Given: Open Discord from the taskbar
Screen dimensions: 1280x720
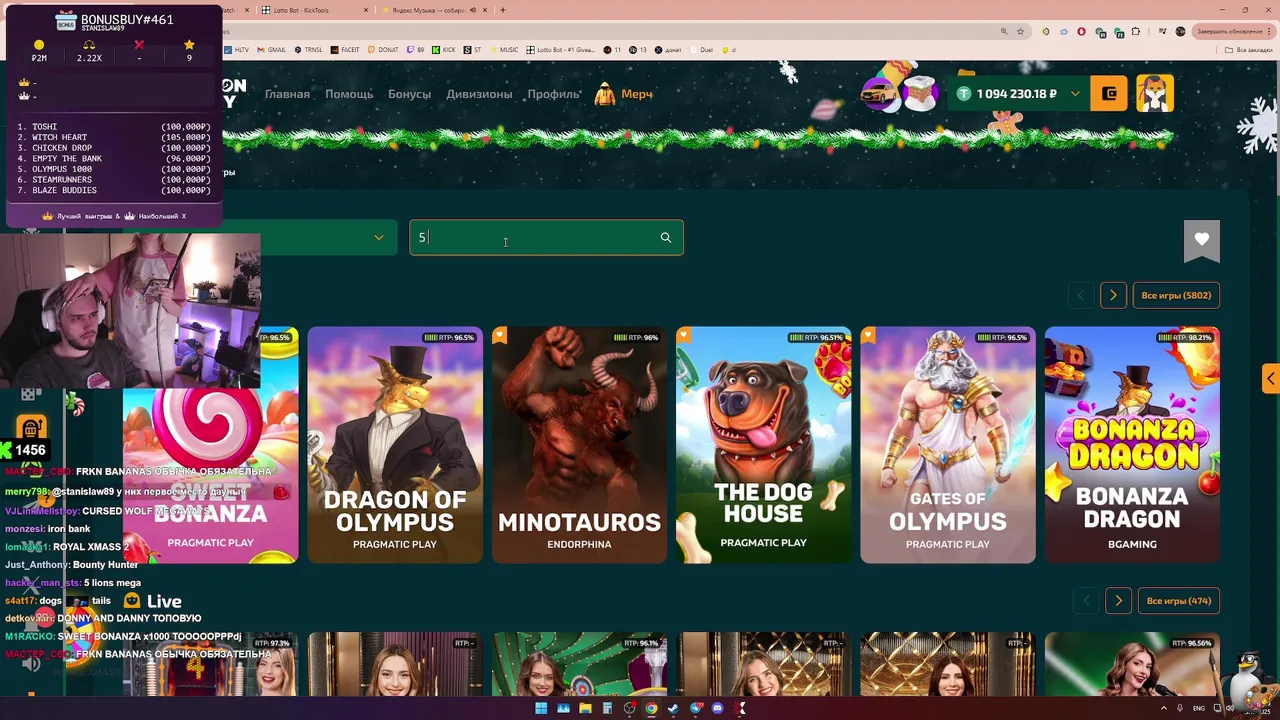Looking at the screenshot, I should (x=717, y=709).
